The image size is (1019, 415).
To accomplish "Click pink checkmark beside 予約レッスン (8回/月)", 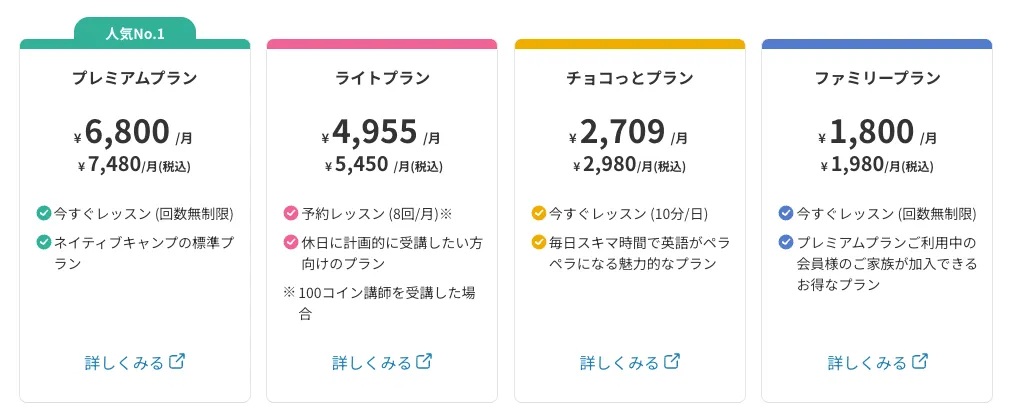I will (291, 213).
